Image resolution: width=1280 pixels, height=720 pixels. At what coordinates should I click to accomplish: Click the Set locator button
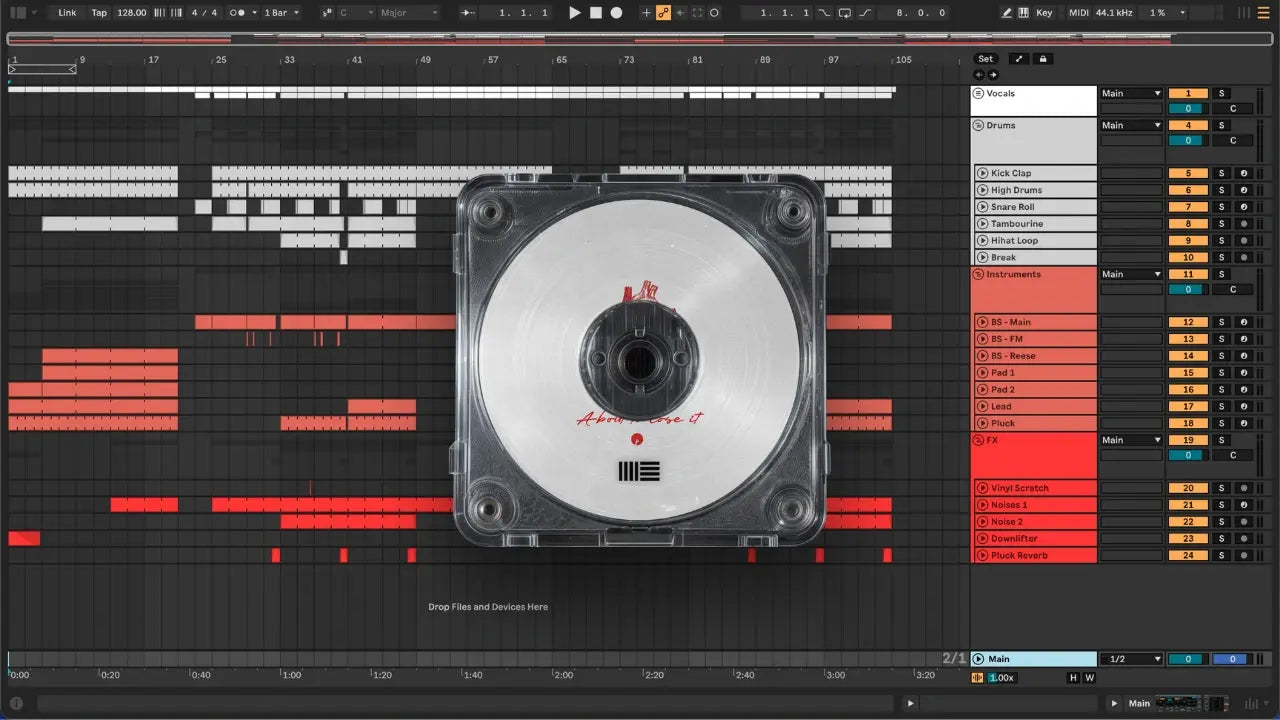pos(986,59)
